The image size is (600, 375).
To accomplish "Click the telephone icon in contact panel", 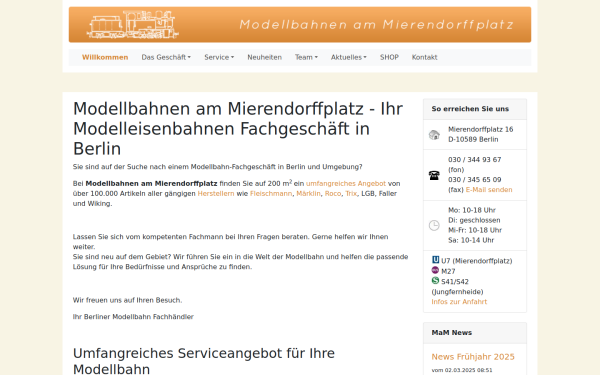I will [434, 175].
